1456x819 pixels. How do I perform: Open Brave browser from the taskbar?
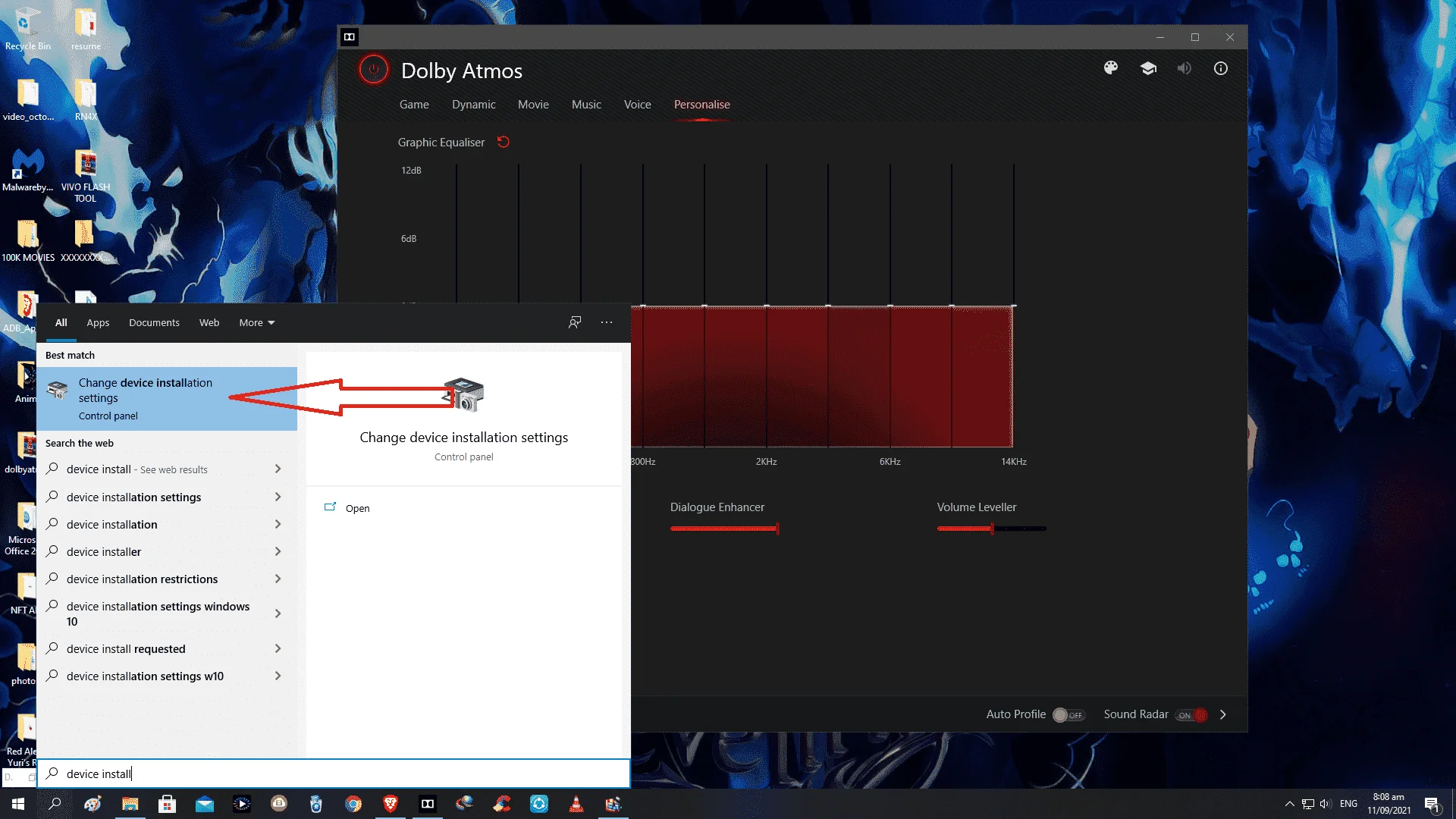tap(391, 804)
